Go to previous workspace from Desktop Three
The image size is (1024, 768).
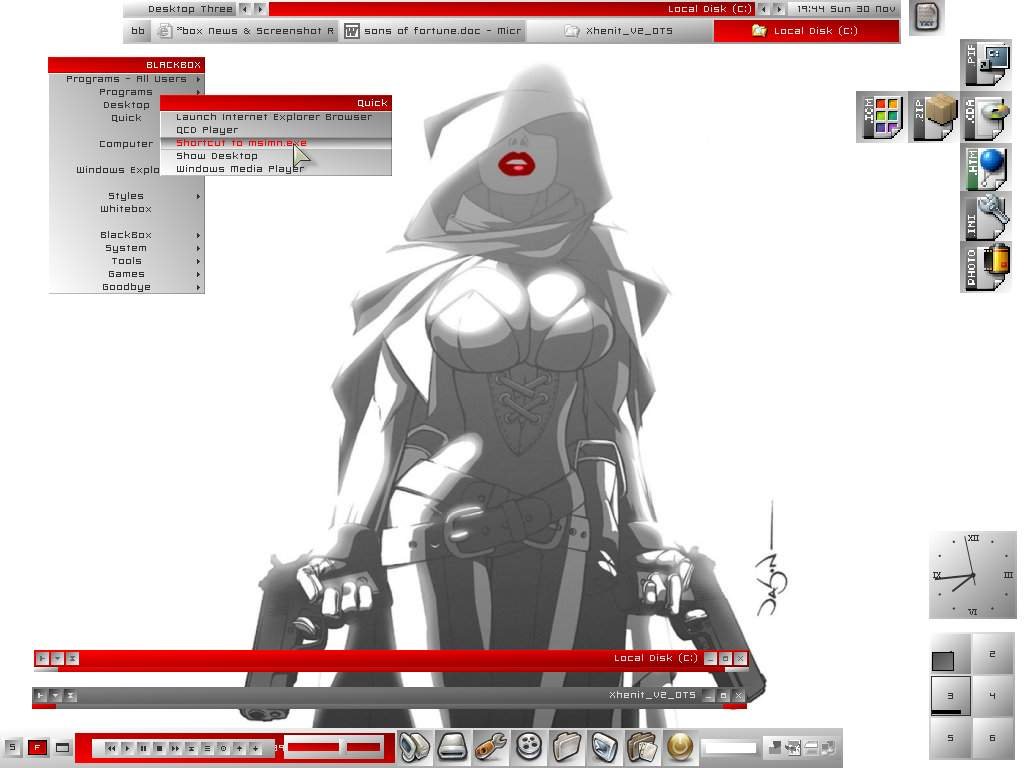pos(245,9)
